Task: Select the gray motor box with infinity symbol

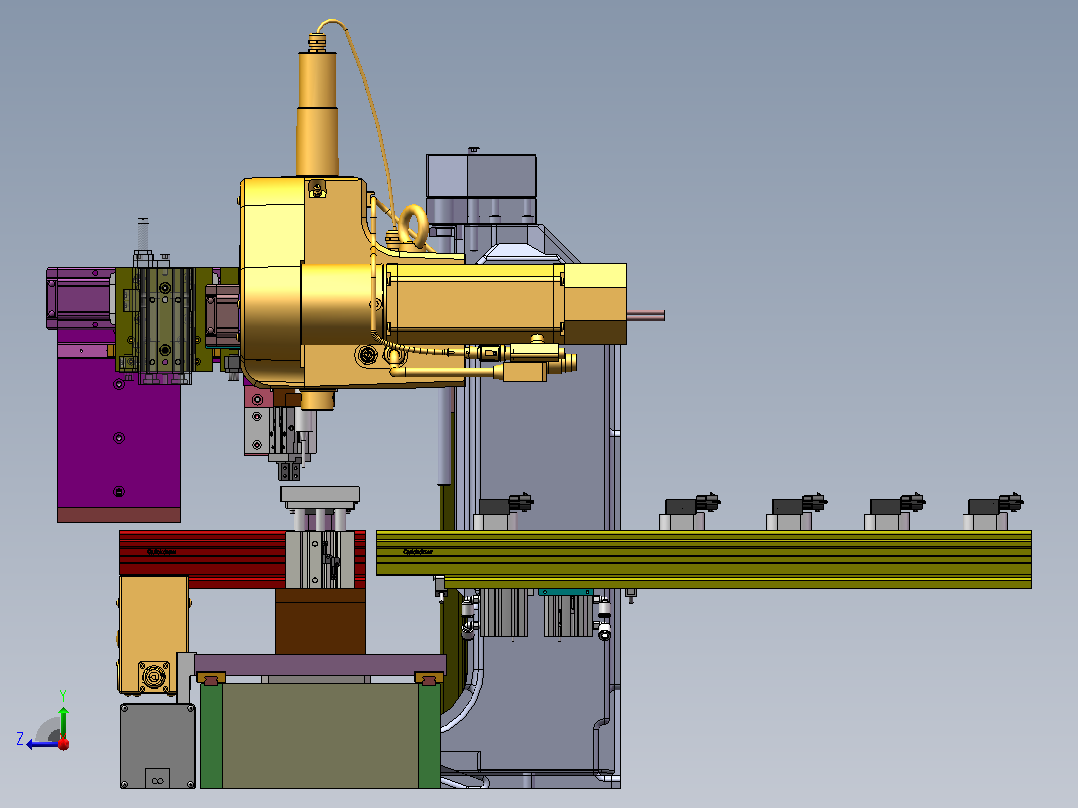Action: (x=157, y=746)
